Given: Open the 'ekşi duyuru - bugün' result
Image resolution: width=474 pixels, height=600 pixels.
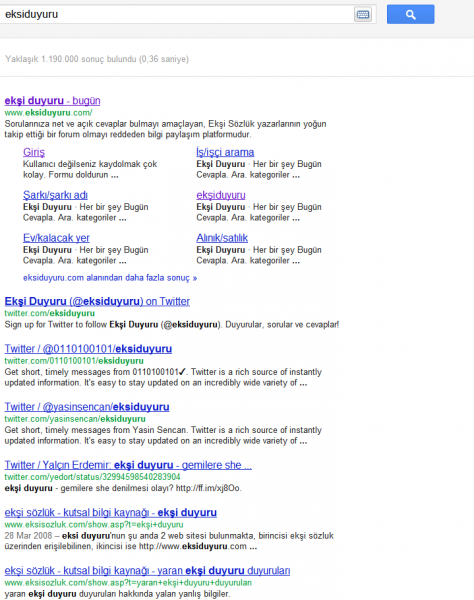Looking at the screenshot, I should pos(52,101).
